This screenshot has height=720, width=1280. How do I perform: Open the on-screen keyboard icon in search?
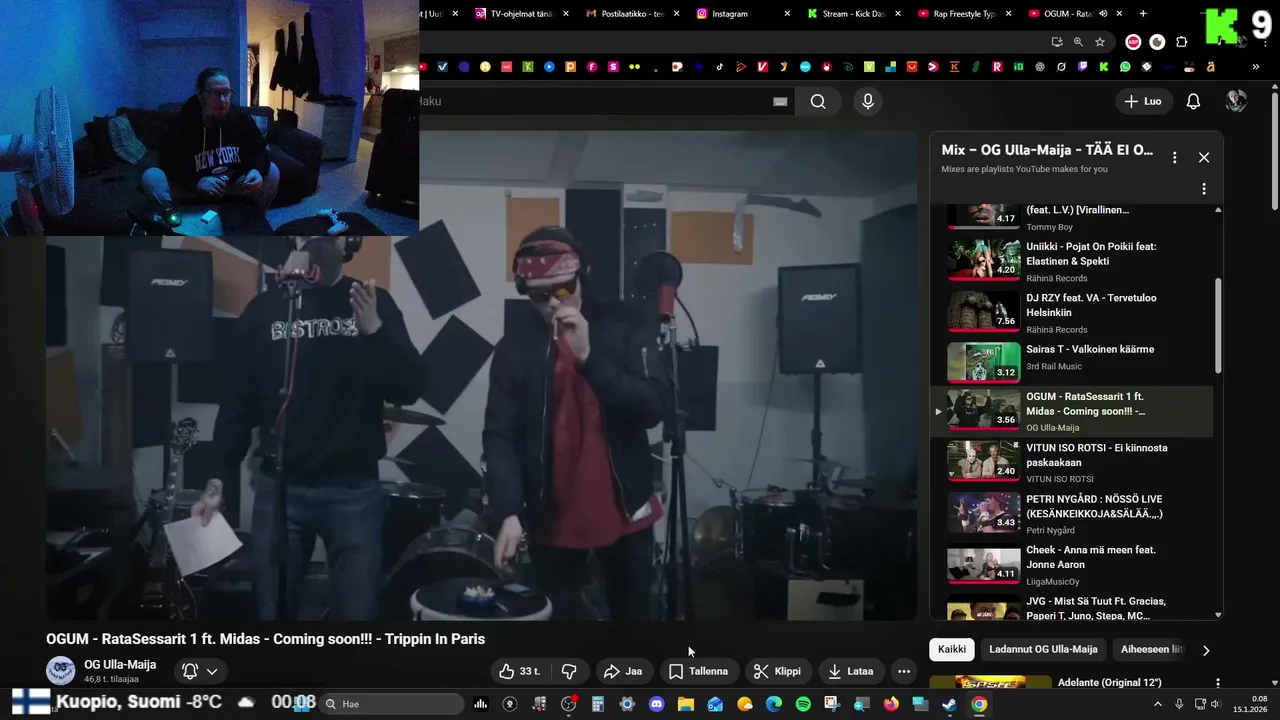[780, 101]
